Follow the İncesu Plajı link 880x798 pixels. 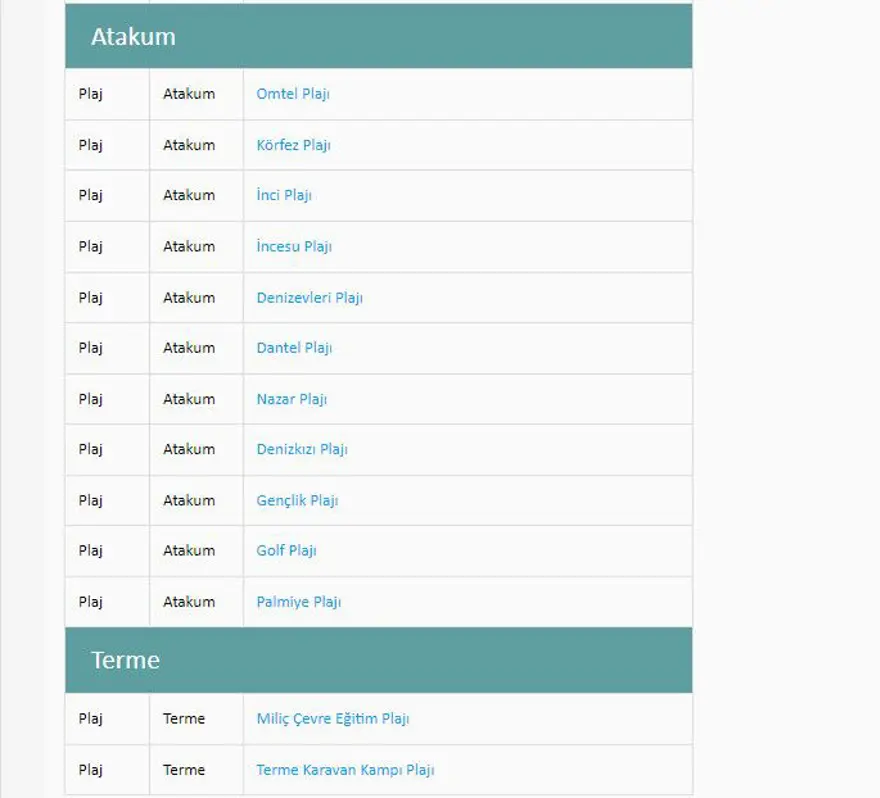(x=294, y=246)
